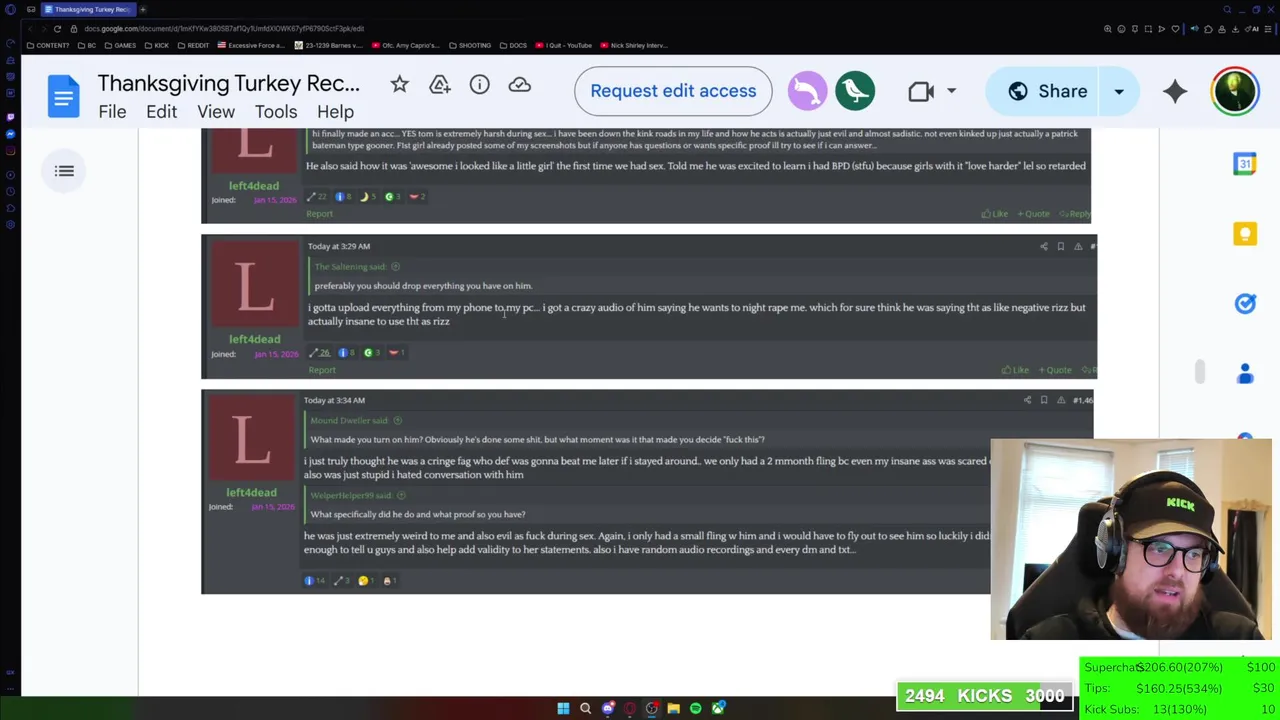The height and width of the screenshot is (720, 1280).
Task: Open the Google account profile picture
Action: [x=1235, y=91]
